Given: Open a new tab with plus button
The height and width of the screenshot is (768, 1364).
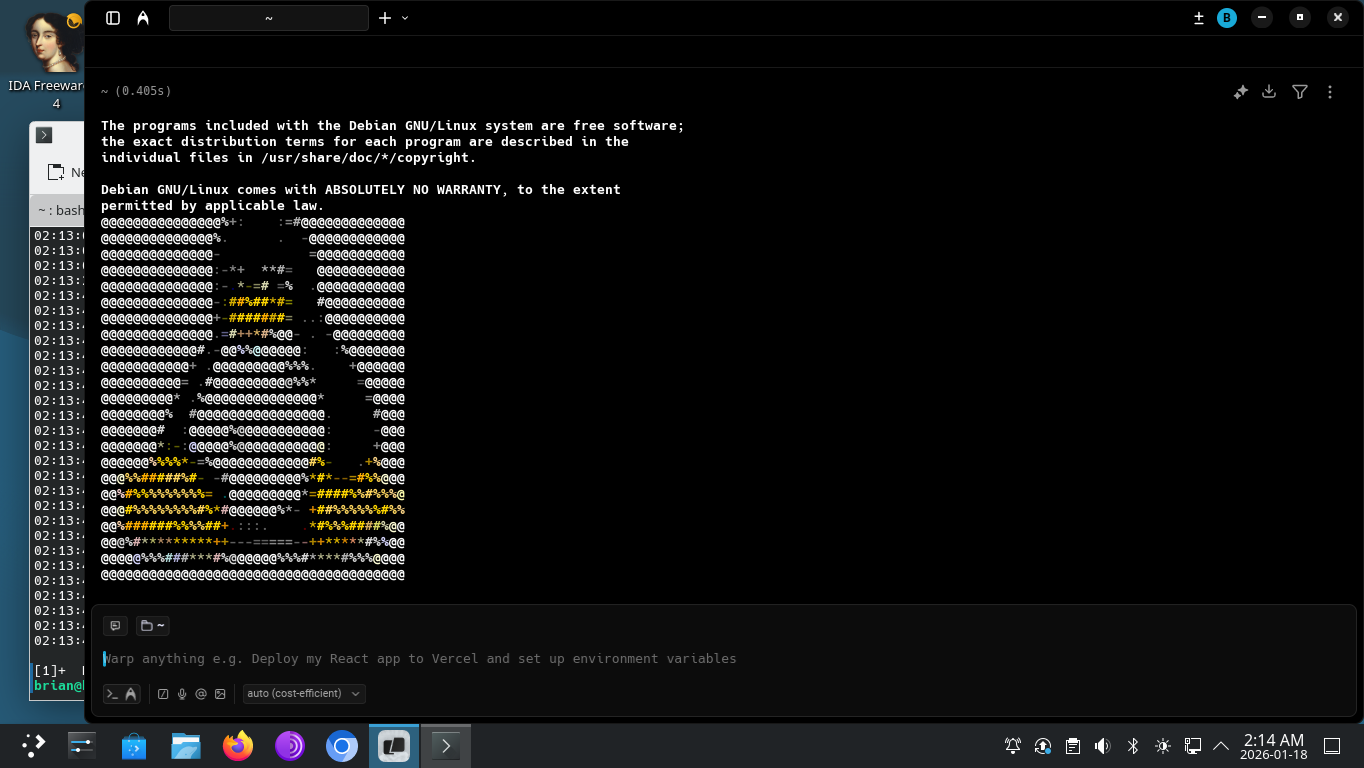Looking at the screenshot, I should coord(385,18).
